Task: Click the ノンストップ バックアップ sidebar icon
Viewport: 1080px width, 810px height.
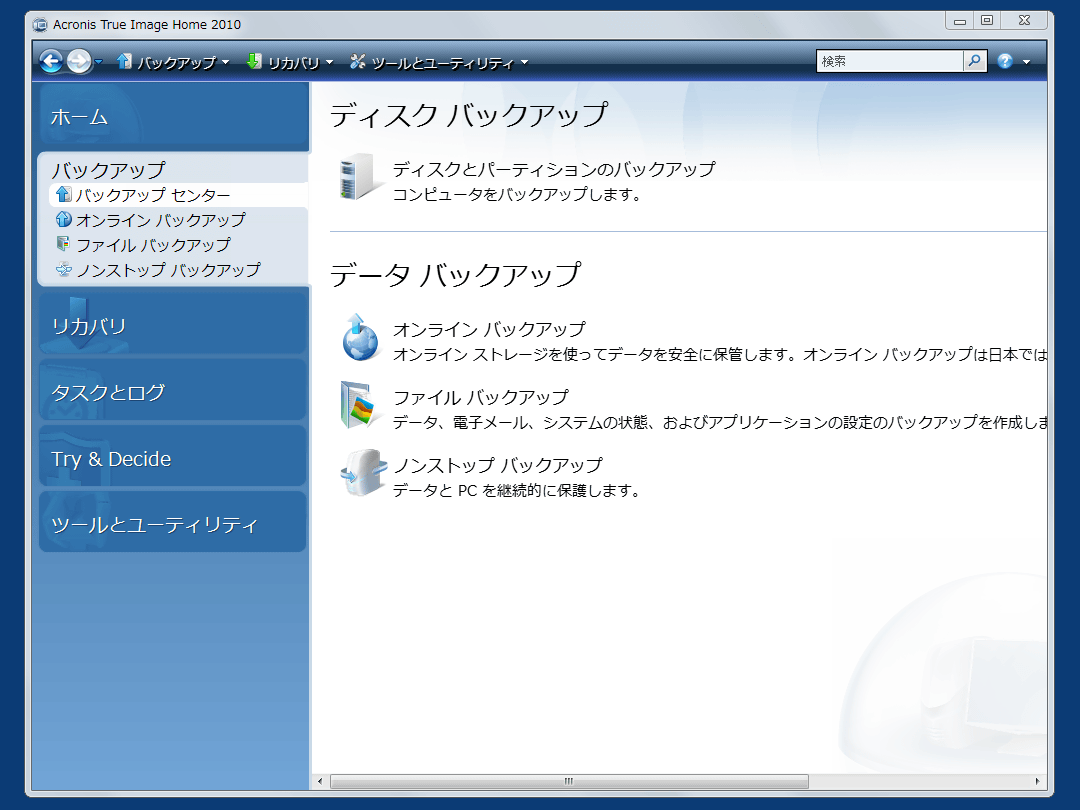Action: (63, 269)
